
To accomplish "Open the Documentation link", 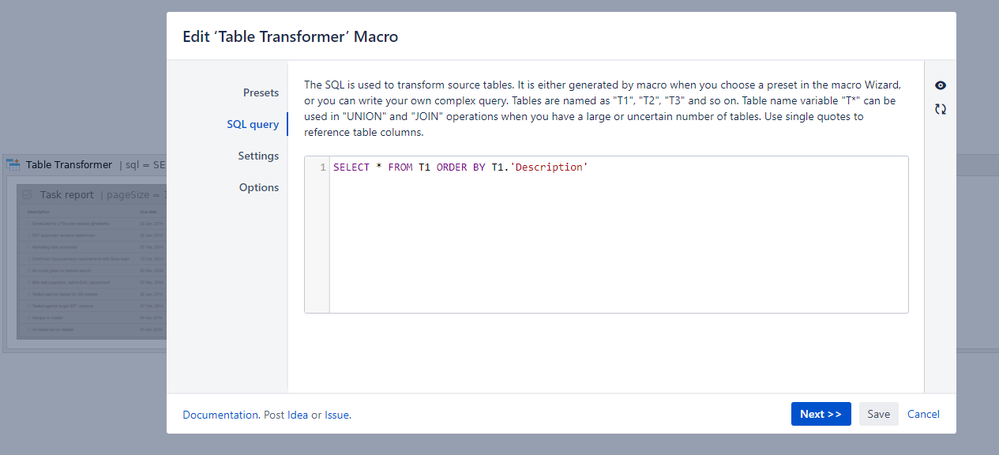I will 220,415.
